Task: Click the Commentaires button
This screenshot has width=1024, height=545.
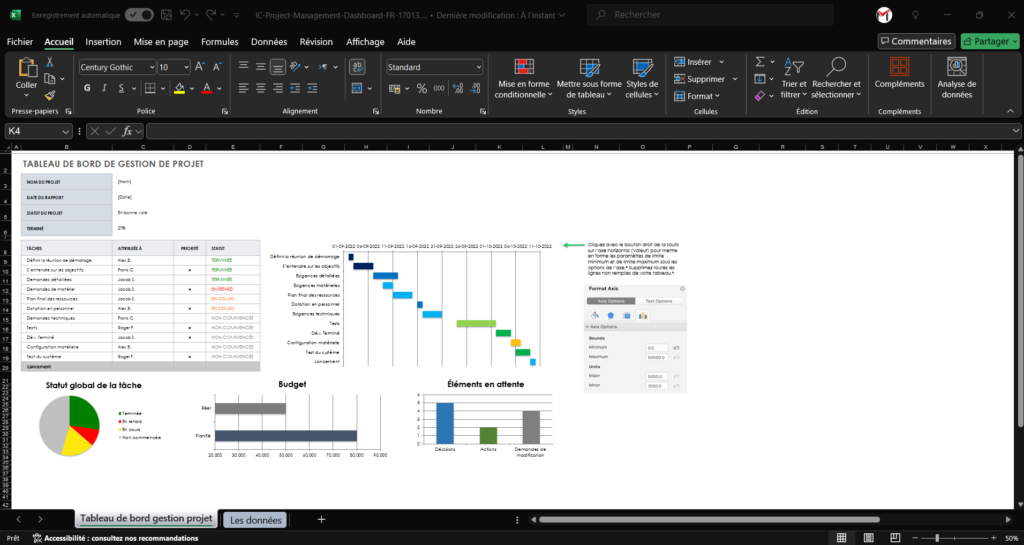Action: tap(914, 41)
